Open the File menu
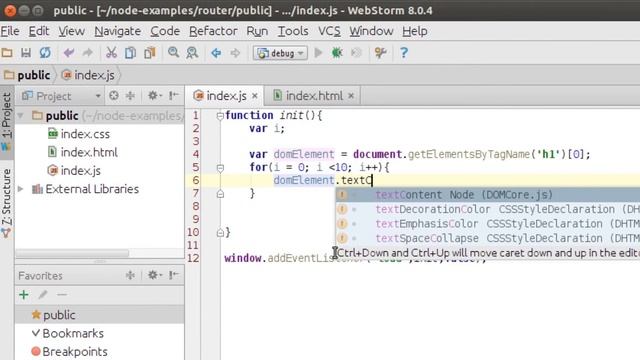Viewport: 640px width, 360px height. coord(10,31)
